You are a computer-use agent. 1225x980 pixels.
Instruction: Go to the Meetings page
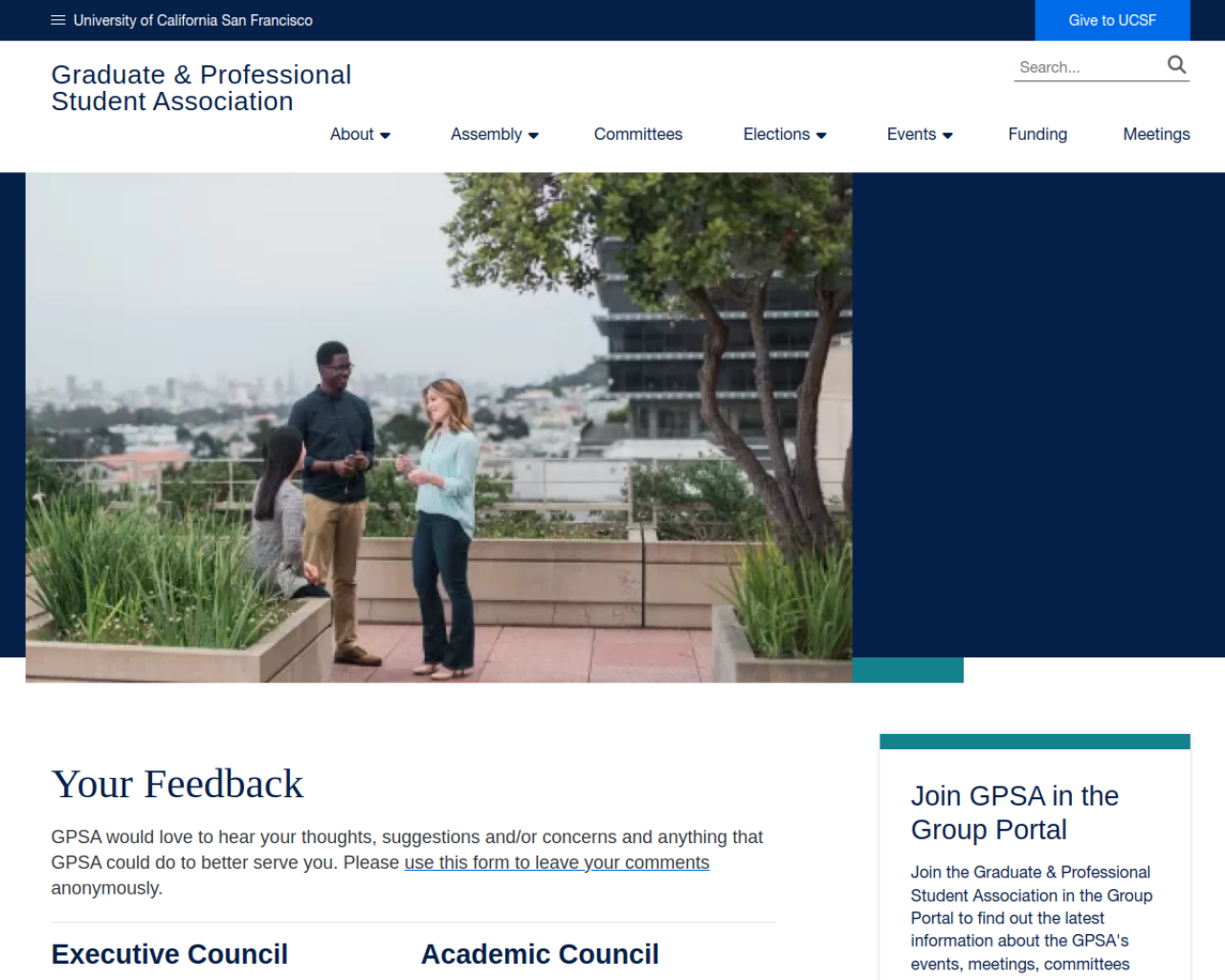(1156, 135)
